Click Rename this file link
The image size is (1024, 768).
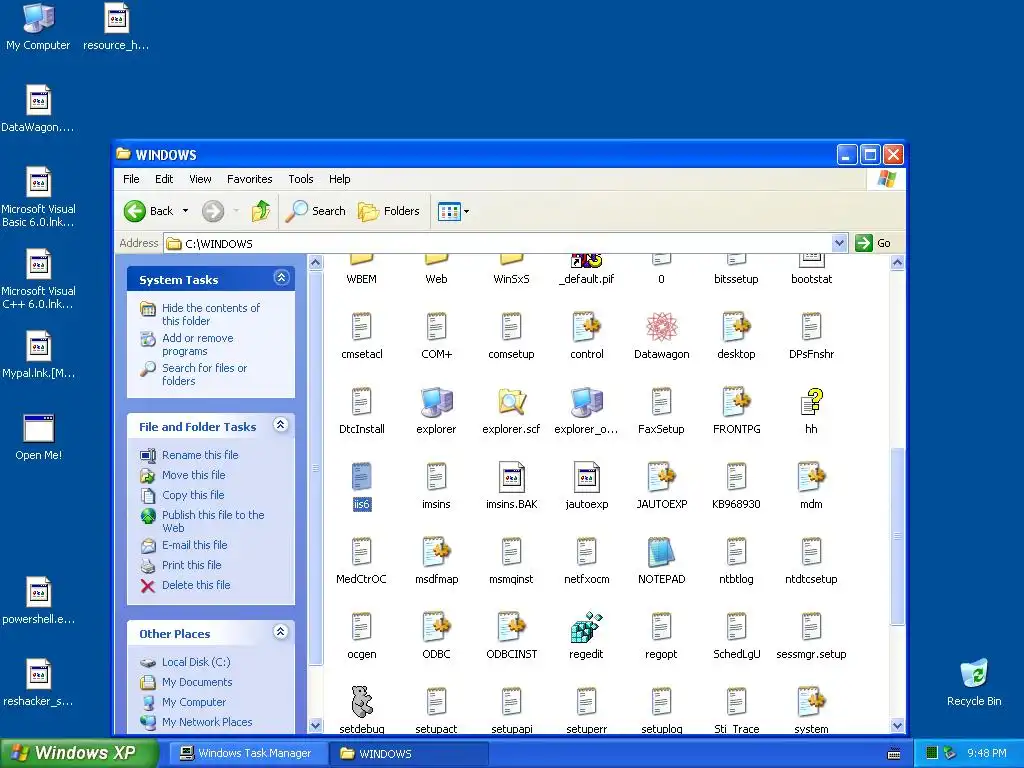[200, 455]
